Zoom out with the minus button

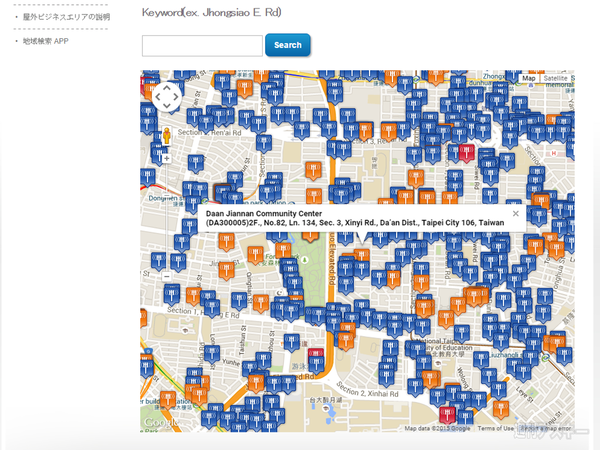click(x=166, y=276)
